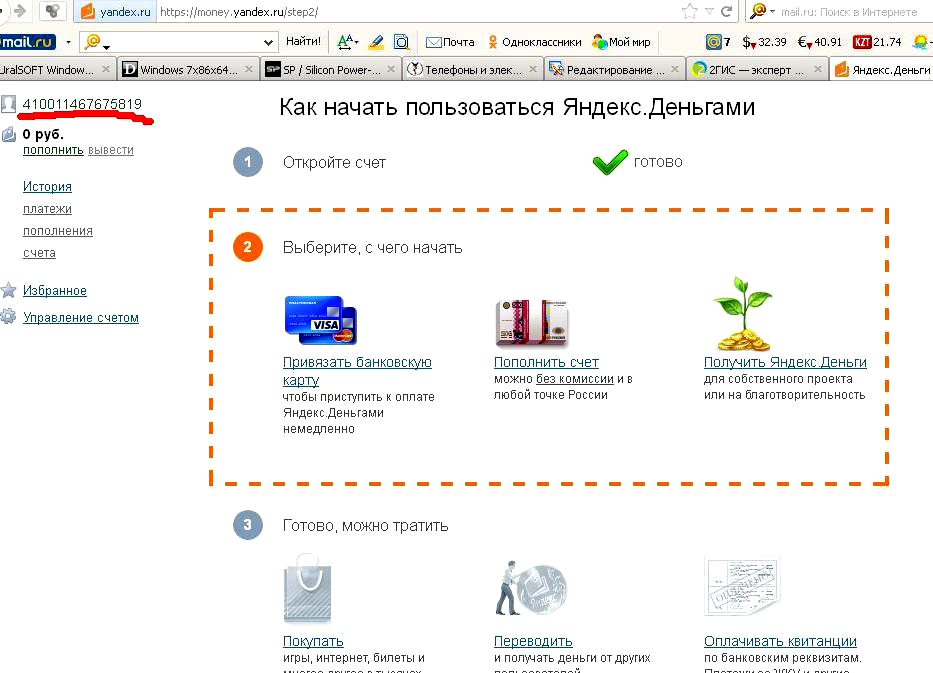933x673 pixels.
Task: Click the mail.ru toolbar logo
Action: coord(28,42)
